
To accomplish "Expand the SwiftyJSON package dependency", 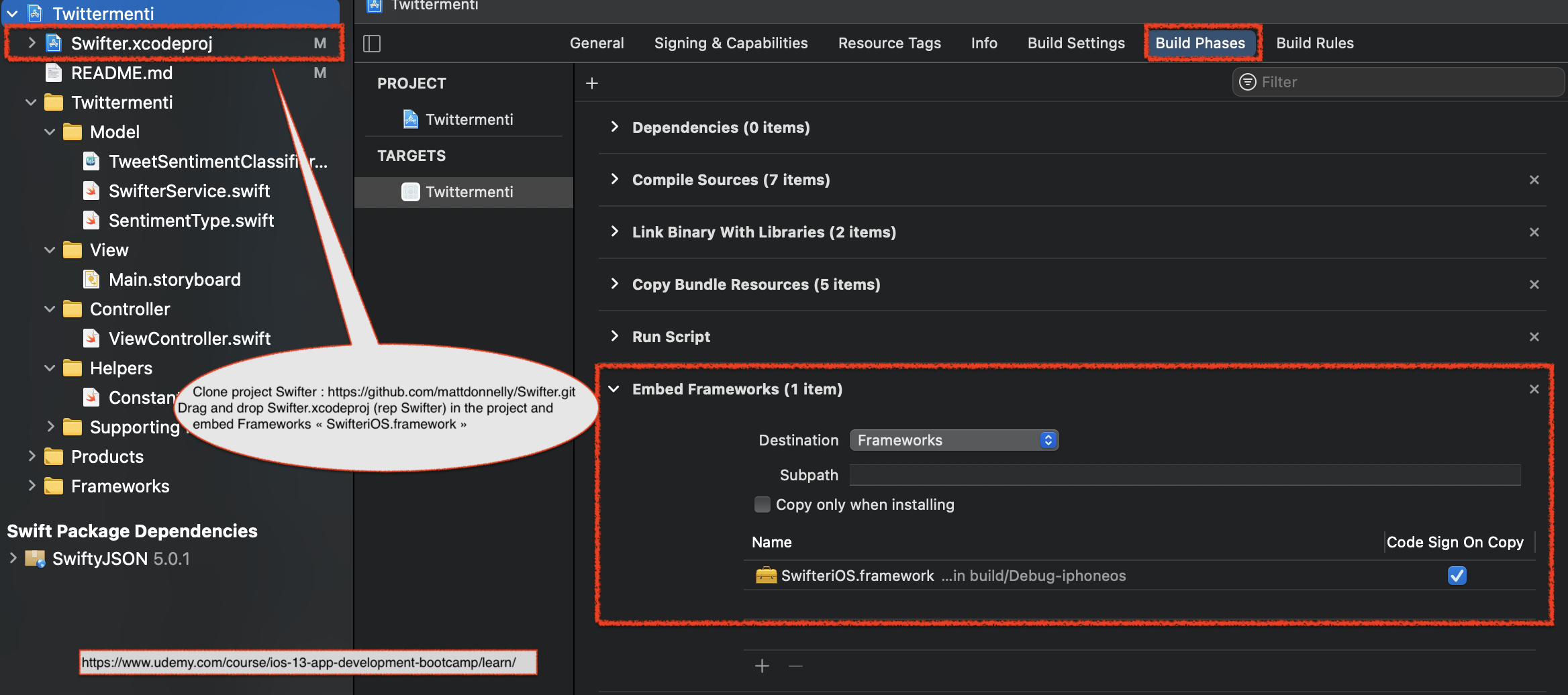I will click(x=13, y=558).
